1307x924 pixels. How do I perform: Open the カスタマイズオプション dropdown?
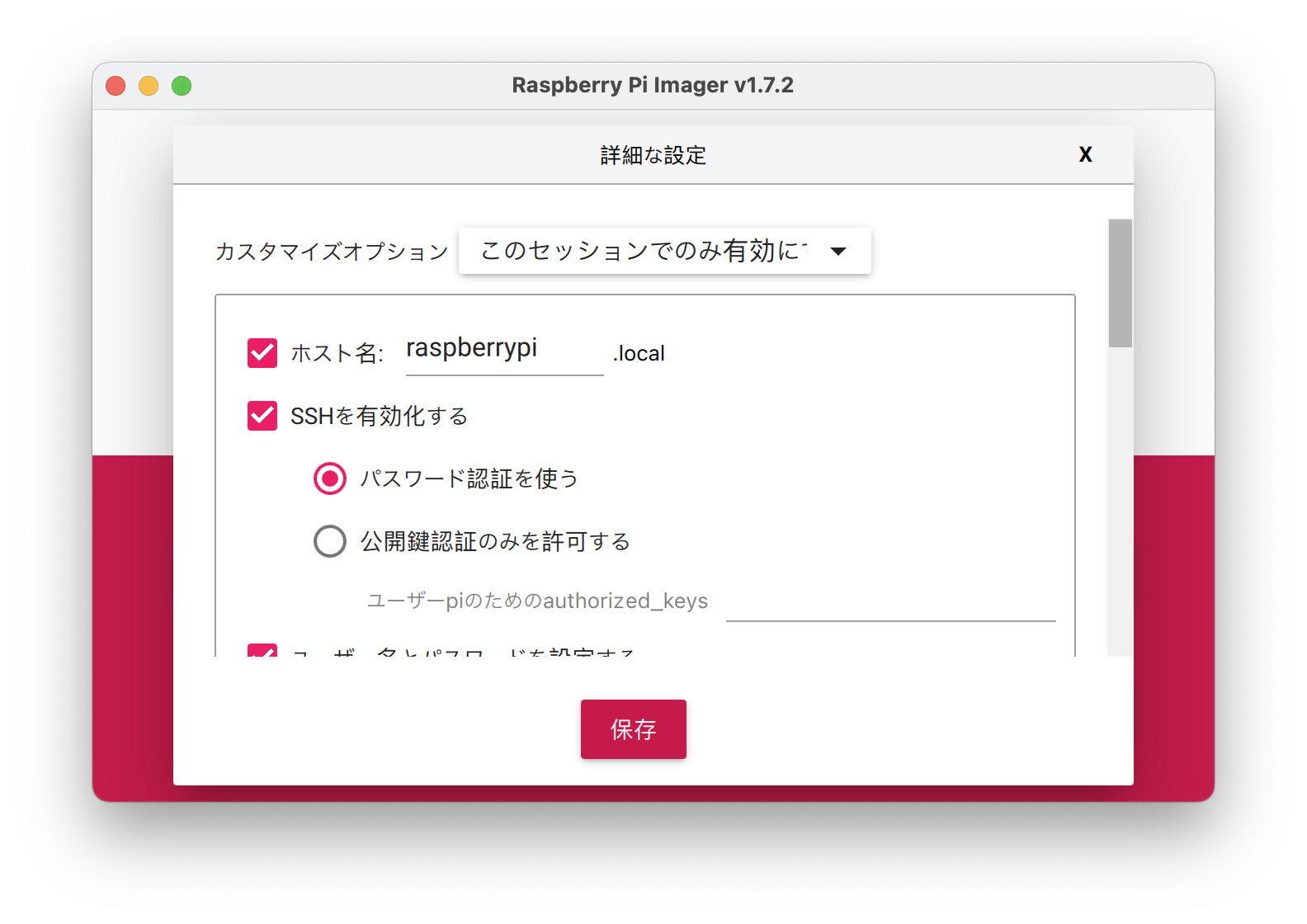coord(664,251)
